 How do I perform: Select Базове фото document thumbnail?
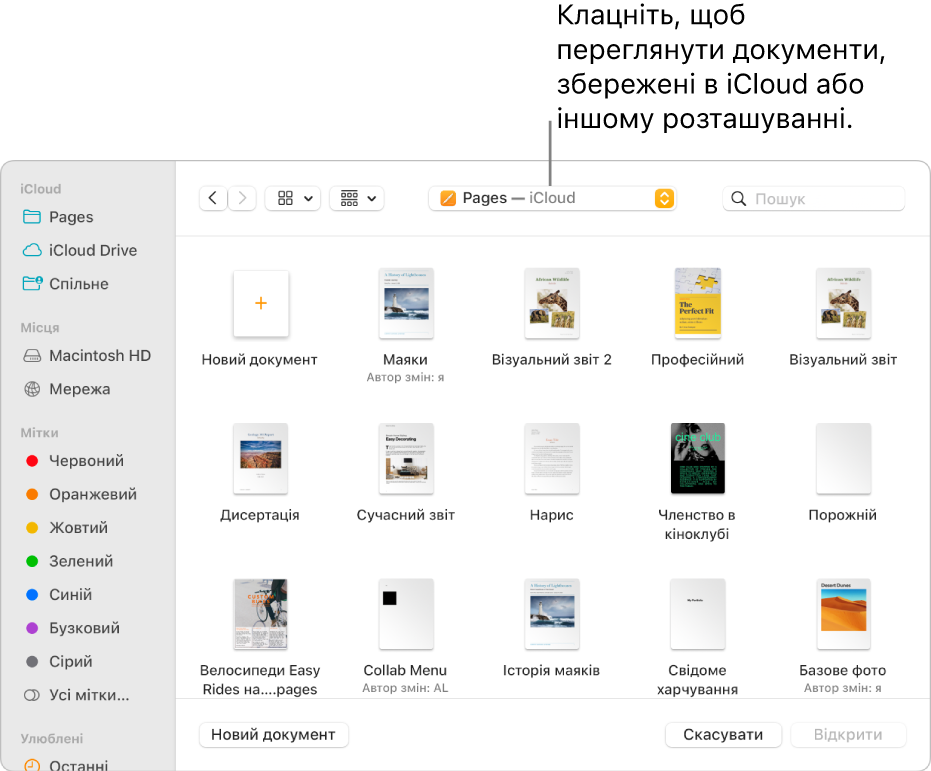coord(843,614)
